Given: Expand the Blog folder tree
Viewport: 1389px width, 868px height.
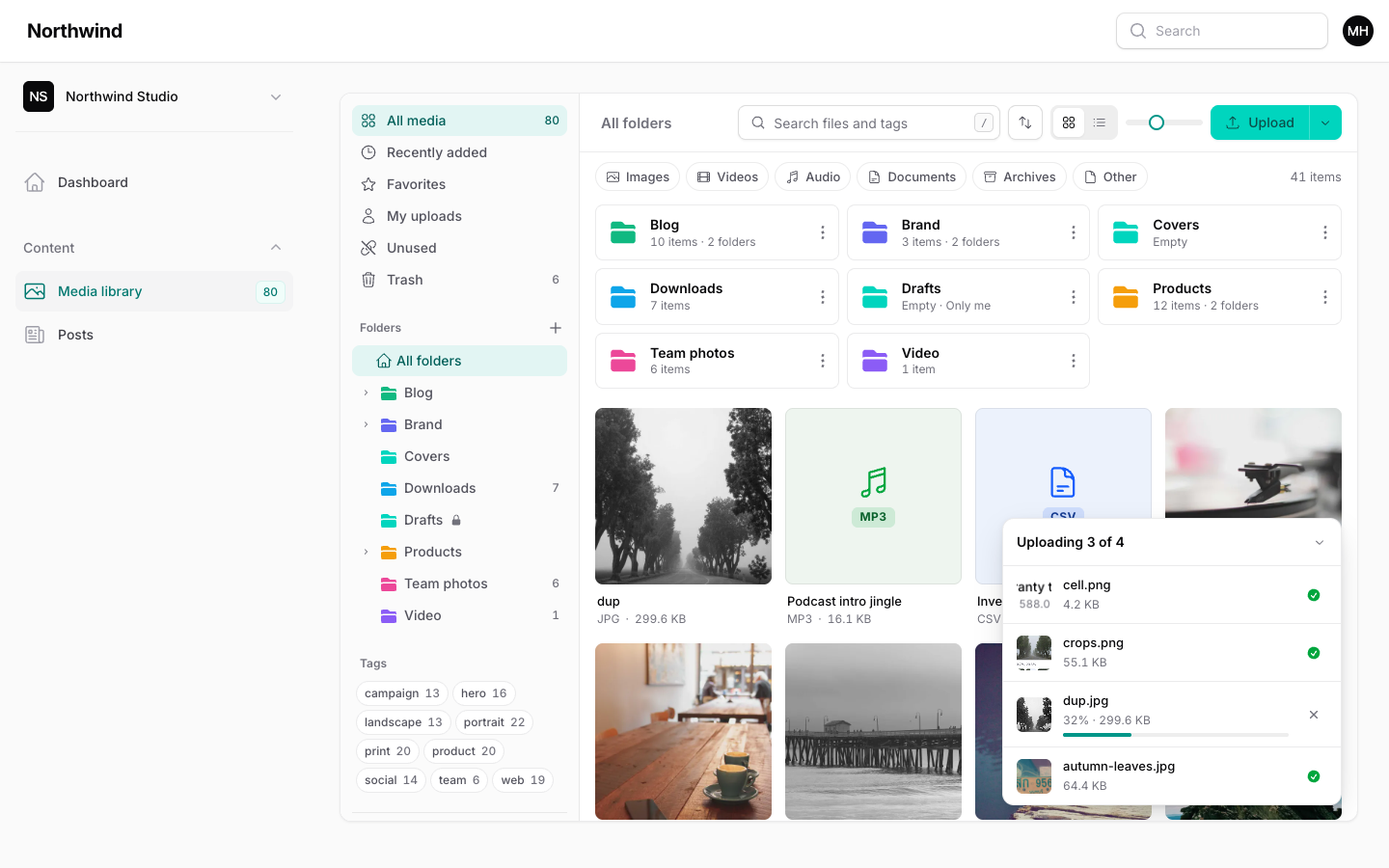Looking at the screenshot, I should click(x=366, y=393).
